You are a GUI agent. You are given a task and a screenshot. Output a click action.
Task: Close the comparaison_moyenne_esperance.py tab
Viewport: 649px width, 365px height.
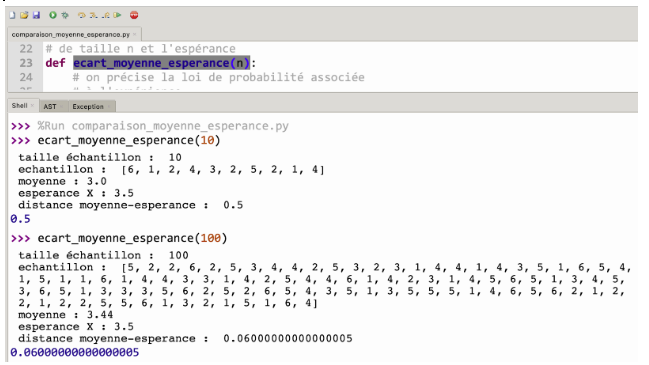coord(135,34)
